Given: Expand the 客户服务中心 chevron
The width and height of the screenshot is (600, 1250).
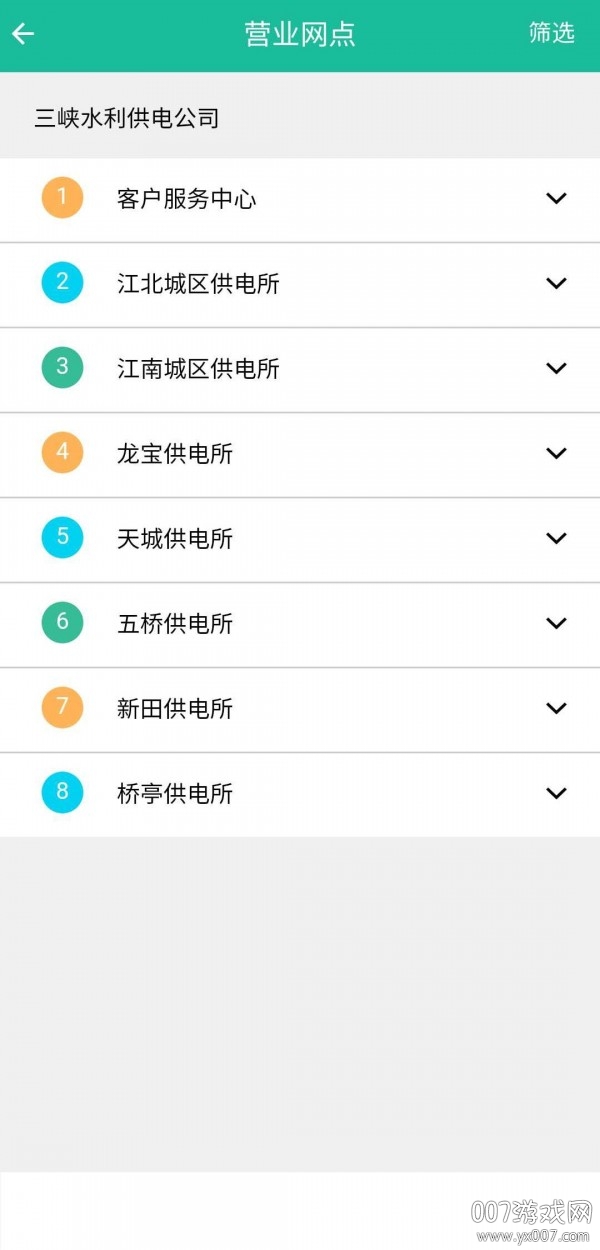Looking at the screenshot, I should [556, 198].
